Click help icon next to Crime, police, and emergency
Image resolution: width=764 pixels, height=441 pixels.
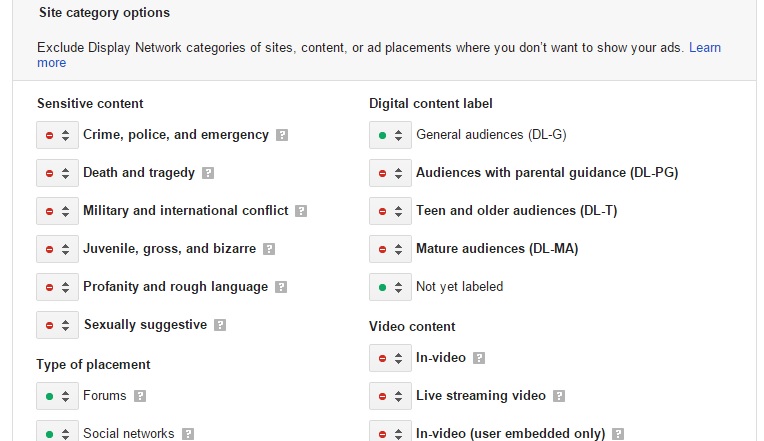click(282, 135)
